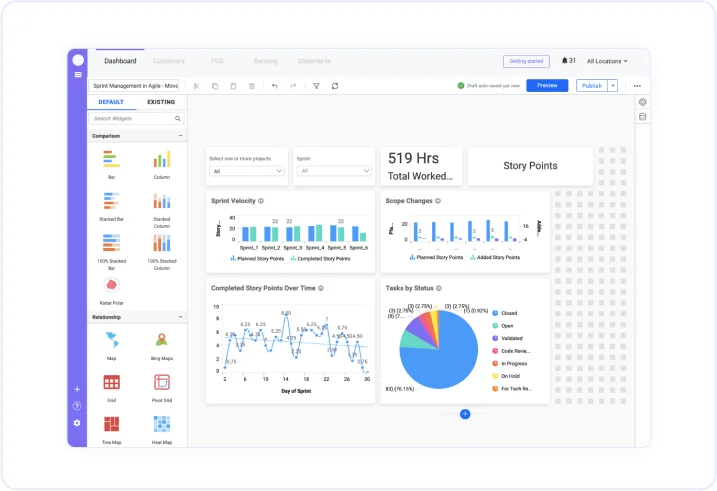Switch to the EXISTING widgets tab
The width and height of the screenshot is (717, 491).
[x=161, y=102]
